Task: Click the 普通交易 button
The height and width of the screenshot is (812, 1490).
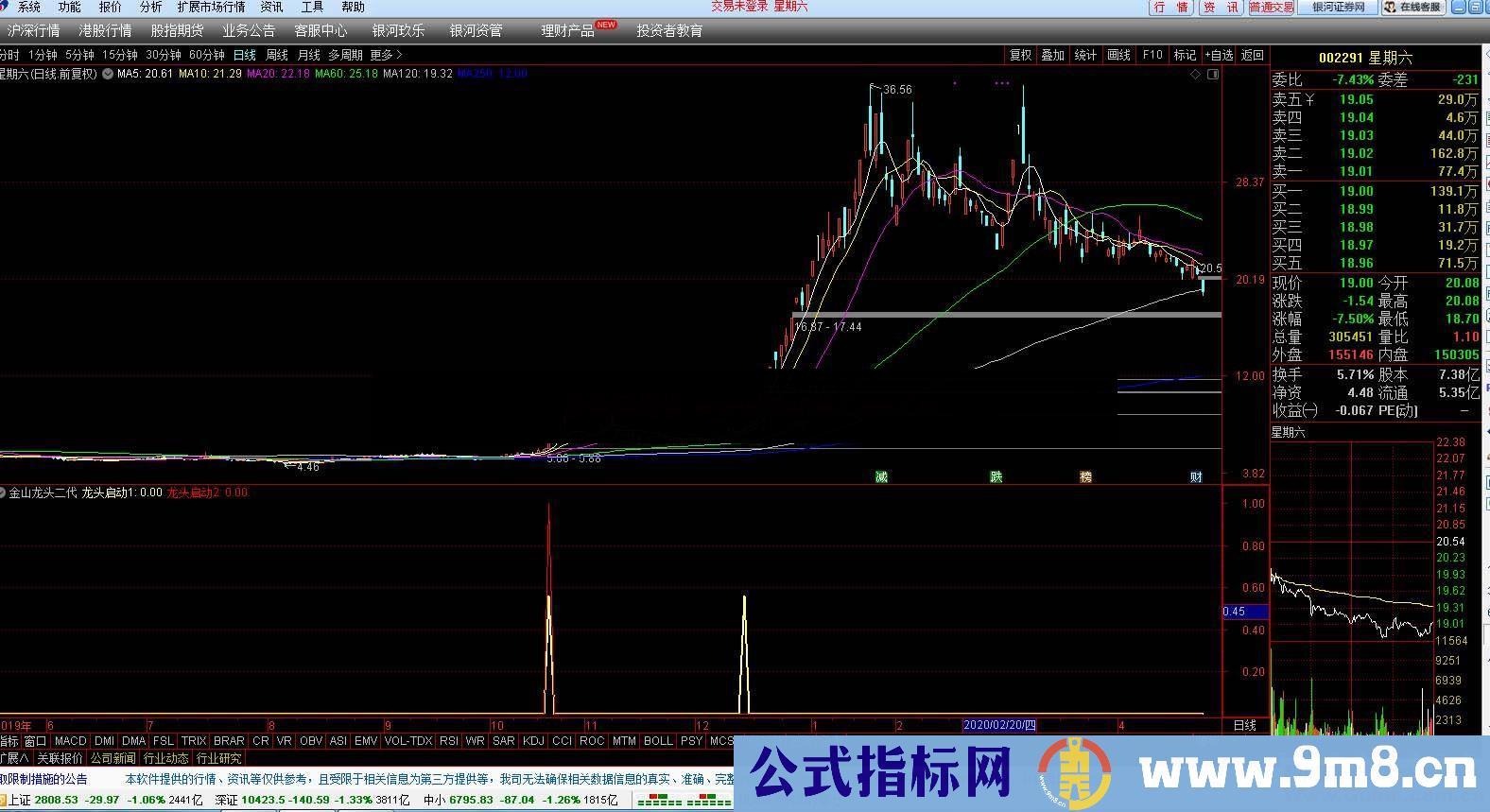Action: pyautogui.click(x=1272, y=7)
